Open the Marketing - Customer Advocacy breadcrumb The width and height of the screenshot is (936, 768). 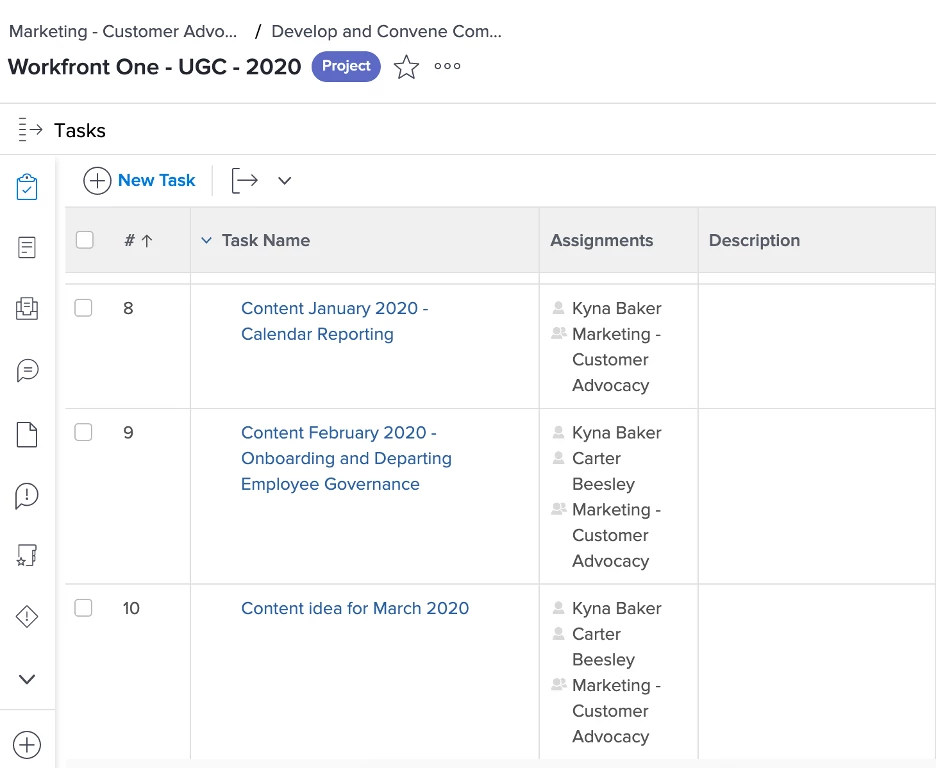[x=123, y=31]
